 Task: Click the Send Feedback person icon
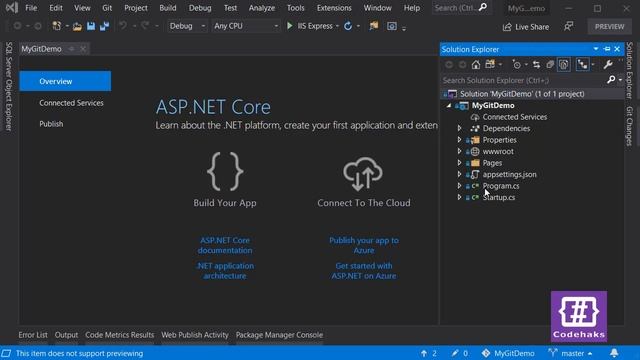click(x=568, y=27)
